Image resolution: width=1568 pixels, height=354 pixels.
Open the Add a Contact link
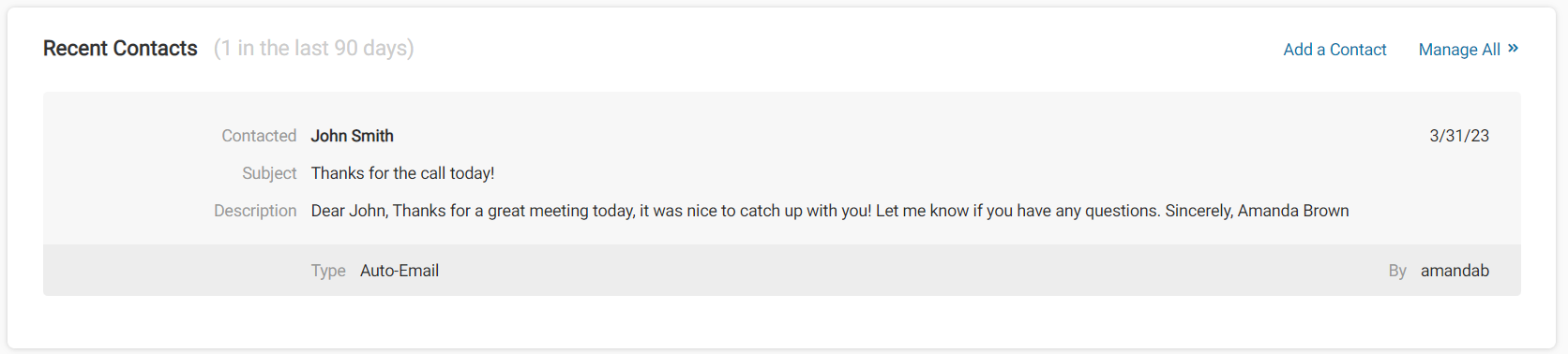[1334, 50]
